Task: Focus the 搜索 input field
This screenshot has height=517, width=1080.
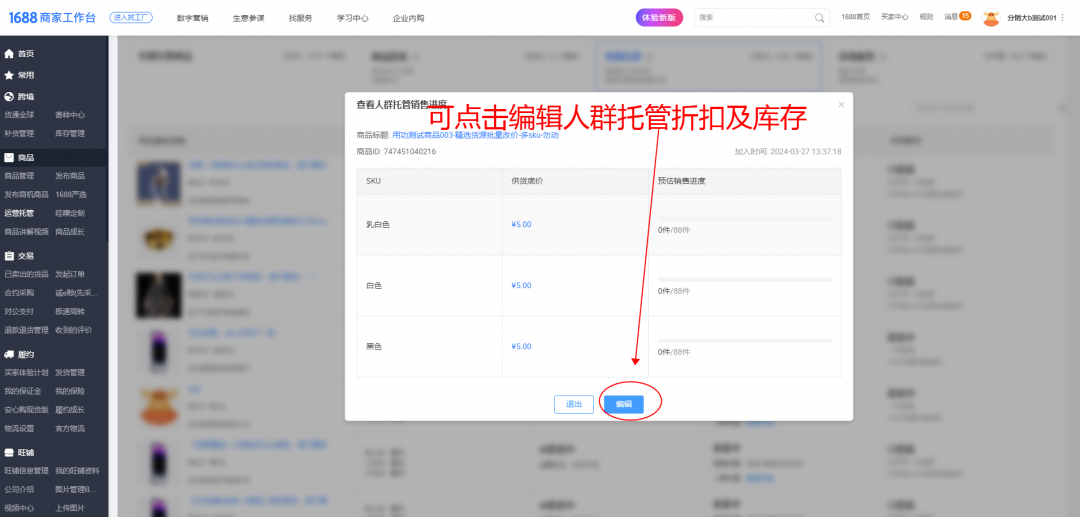Action: (755, 18)
